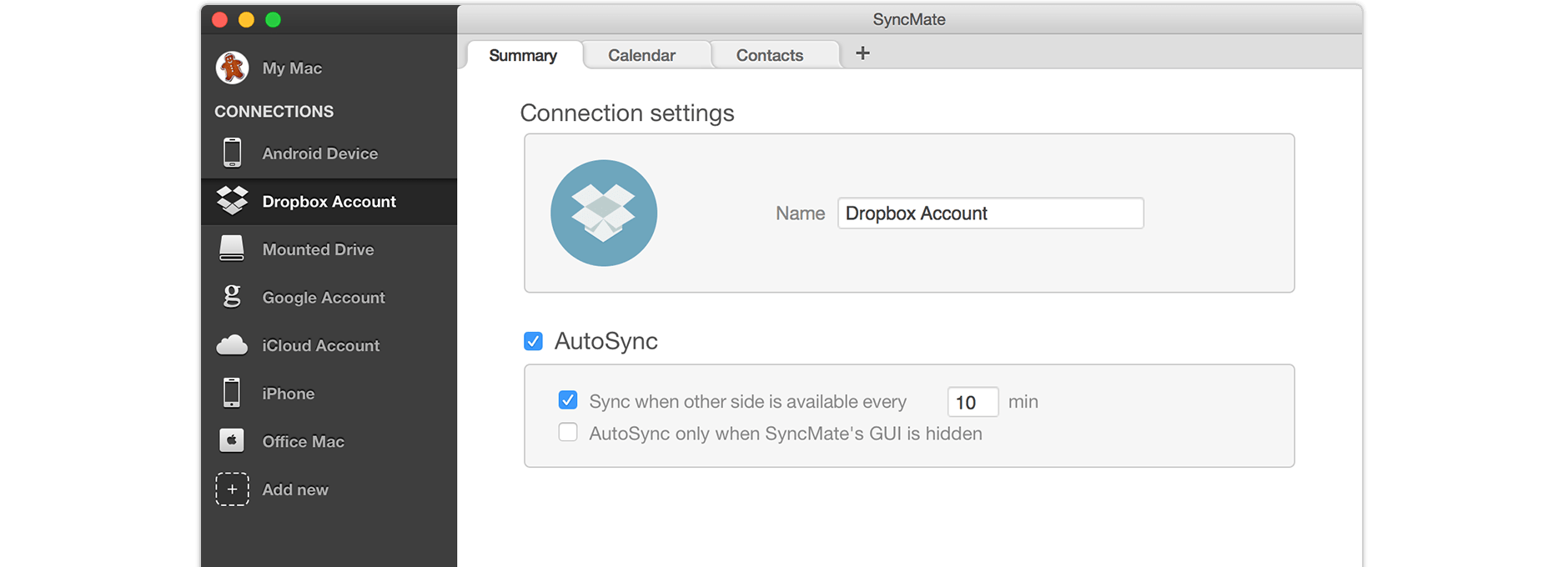This screenshot has height=567, width=1568.
Task: Click the green zoom window button
Action: [x=273, y=20]
